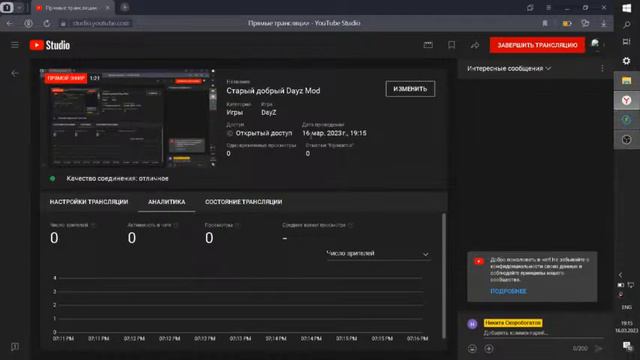
Task: Click the analytics panel vertical scrollbar
Action: (444, 276)
